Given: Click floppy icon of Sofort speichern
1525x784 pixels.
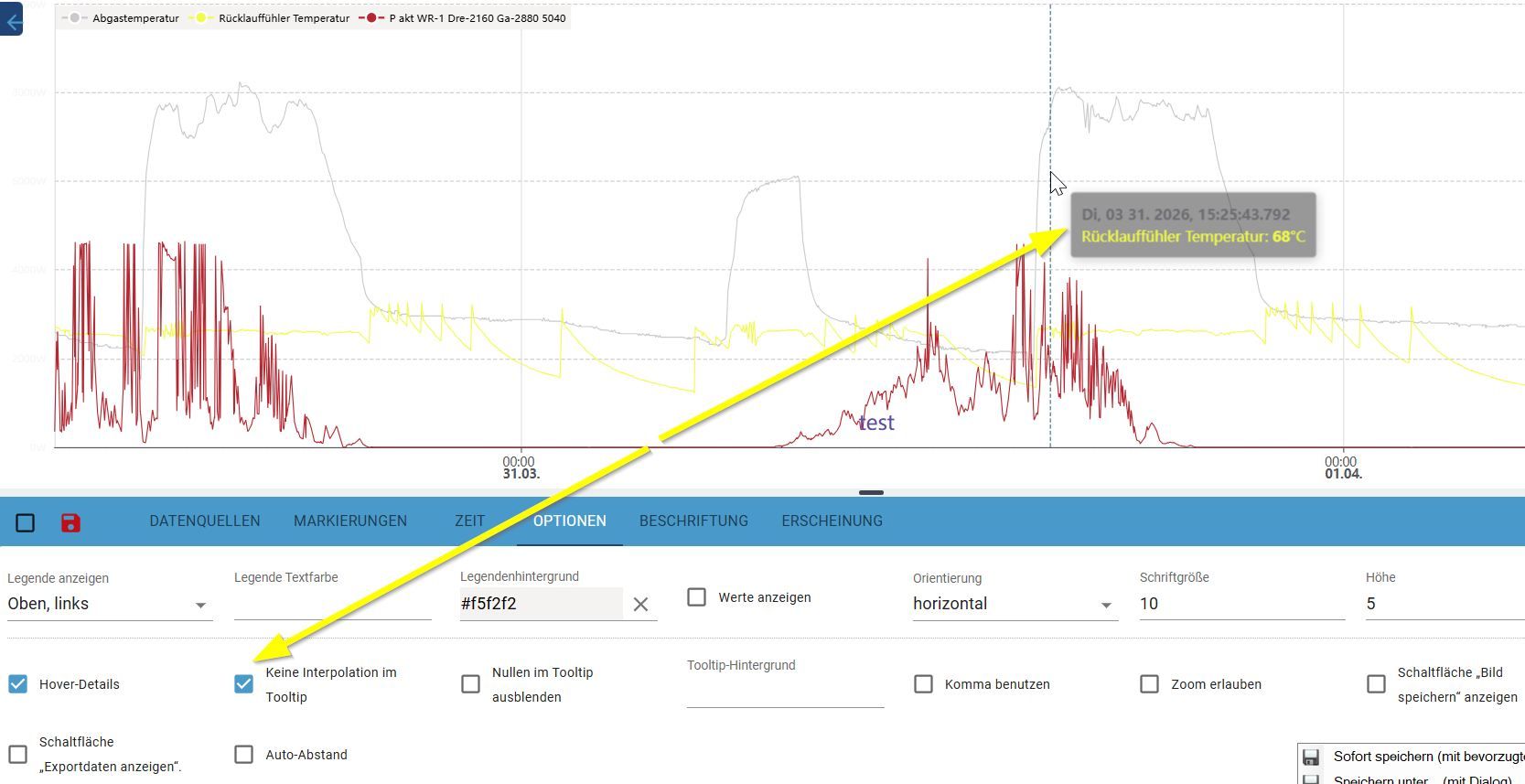Looking at the screenshot, I should [x=1311, y=757].
